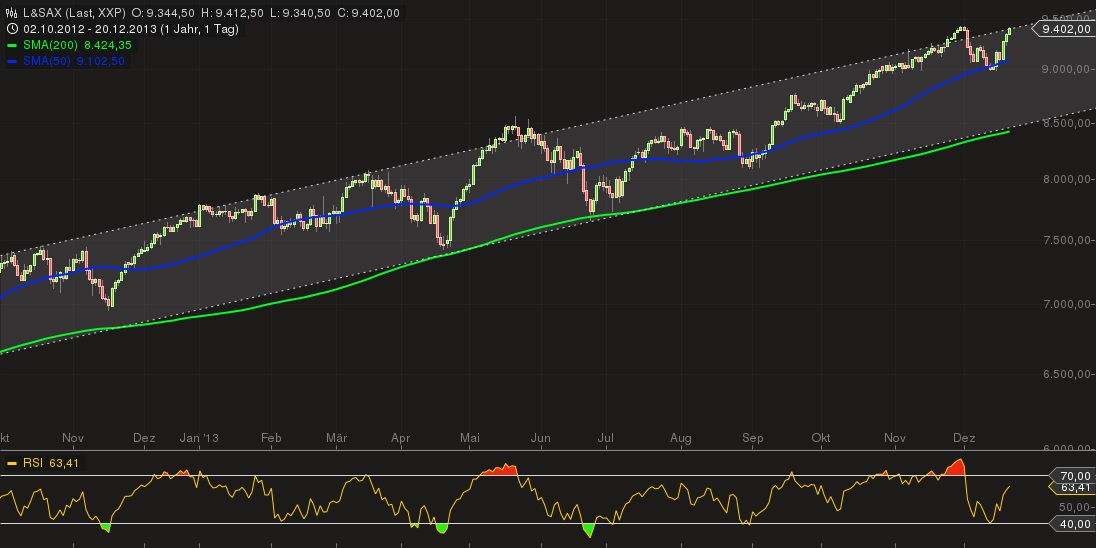This screenshot has width=1096, height=548.
Task: Click the Sep month marker on time axis
Action: coord(753,438)
